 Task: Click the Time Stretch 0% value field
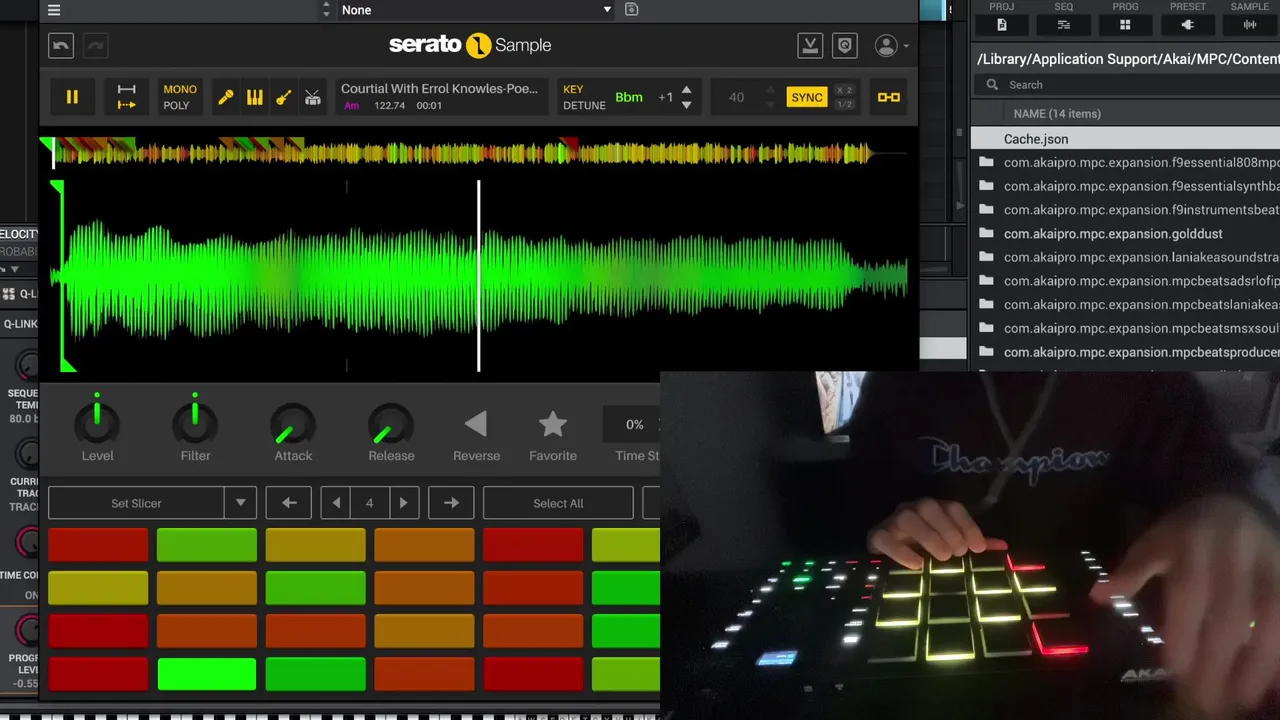[634, 425]
